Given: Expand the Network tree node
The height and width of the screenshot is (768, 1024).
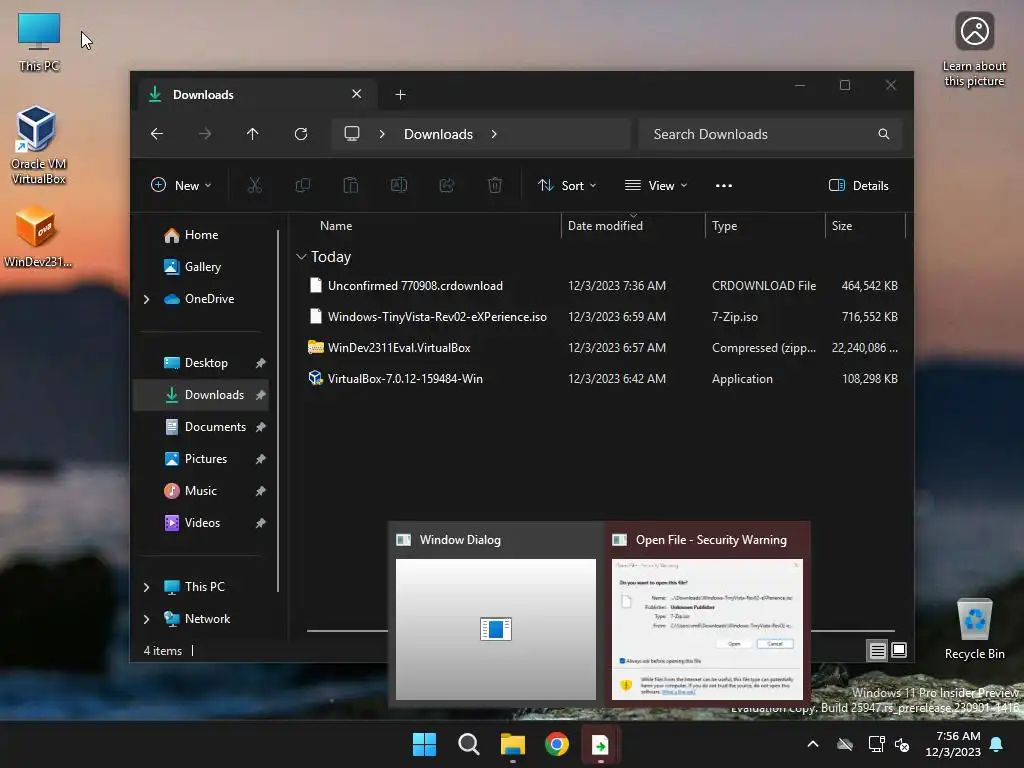Looking at the screenshot, I should point(147,619).
